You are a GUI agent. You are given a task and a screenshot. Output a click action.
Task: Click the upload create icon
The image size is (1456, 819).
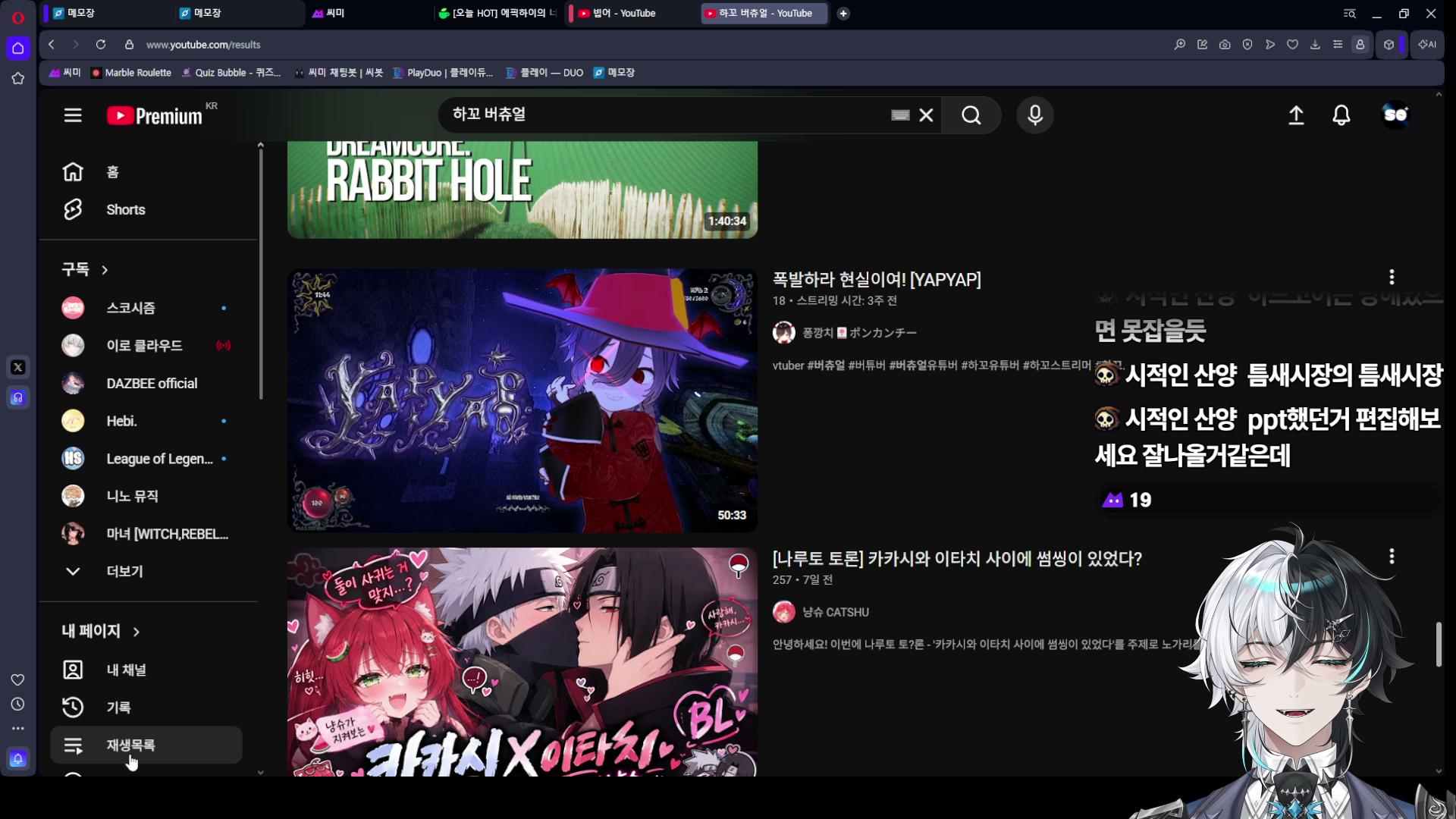pos(1297,115)
